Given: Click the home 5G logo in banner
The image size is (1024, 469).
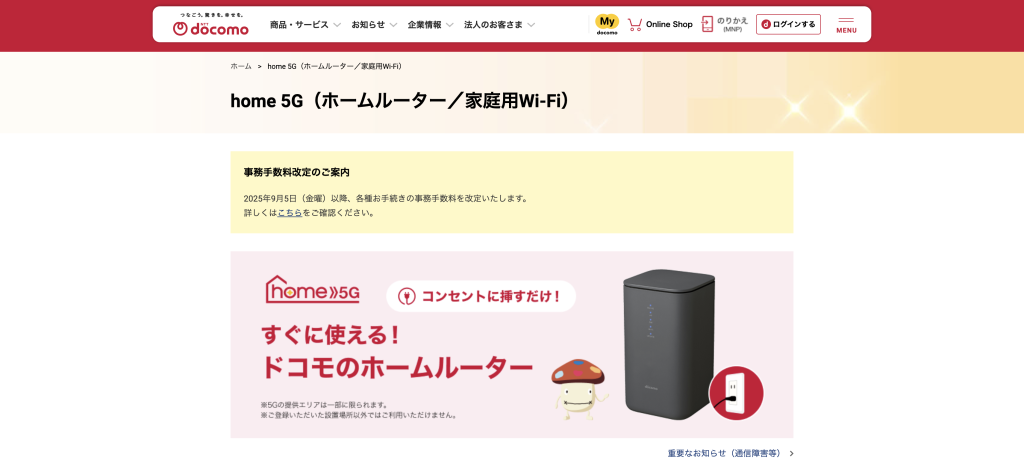Looking at the screenshot, I should click(313, 289).
